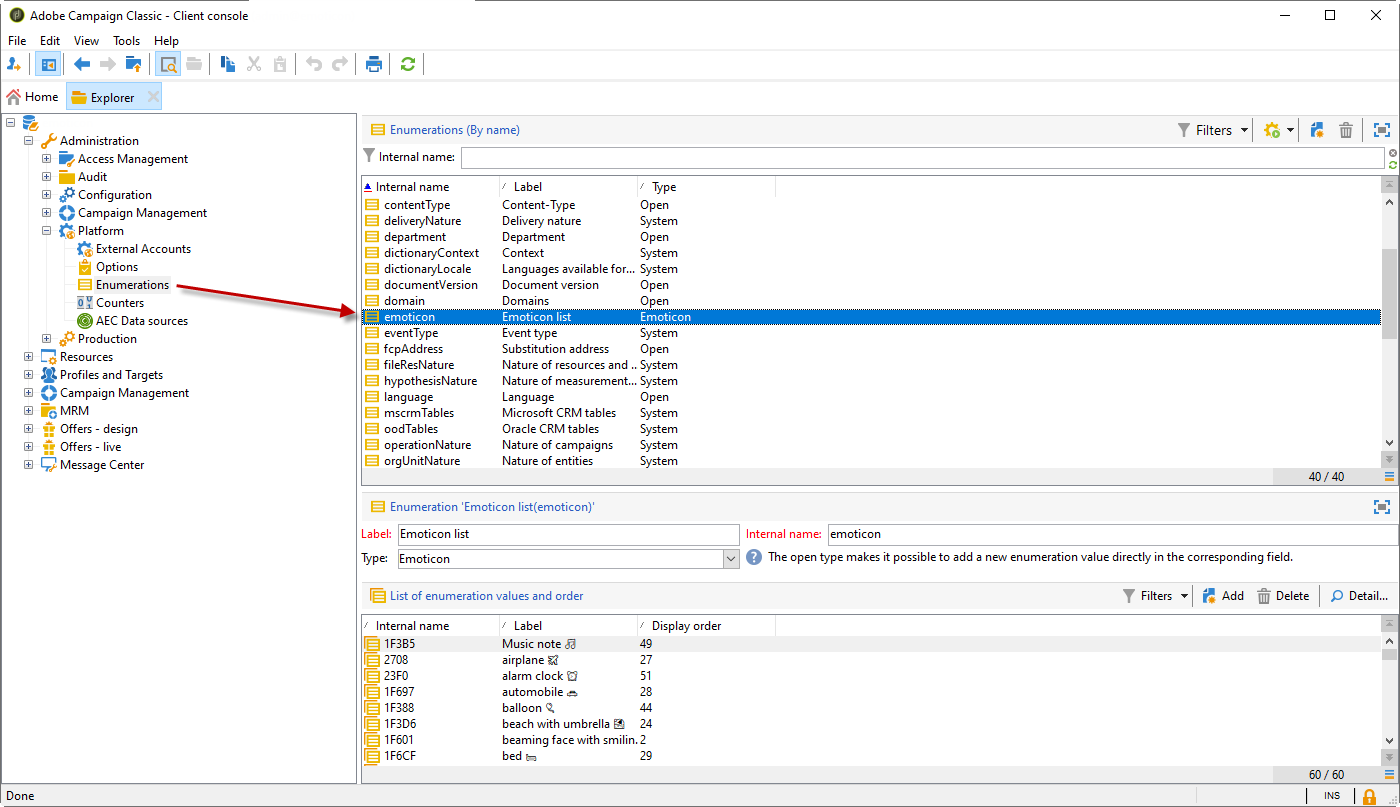Select the Message Center tree item

(102, 465)
